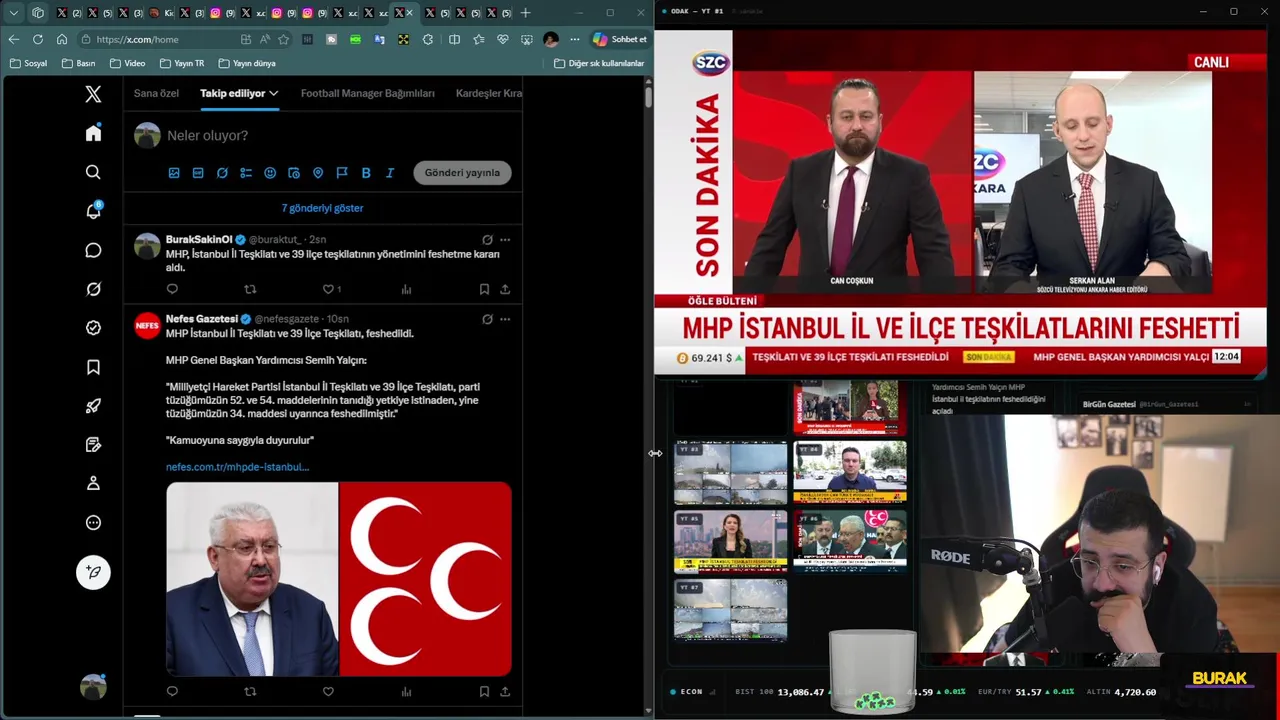Open emoji picker in post composer
Viewport: 1280px width, 720px height.
click(x=270, y=173)
